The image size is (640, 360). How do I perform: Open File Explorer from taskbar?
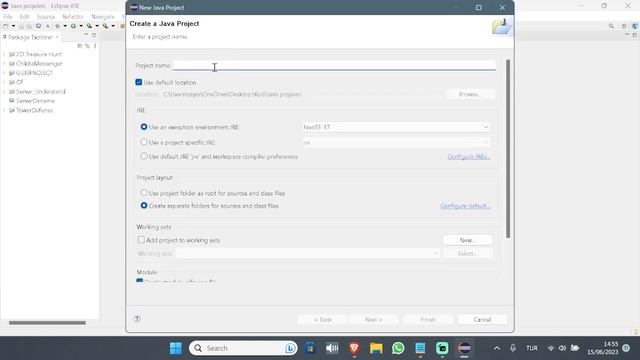pyautogui.click(x=376, y=348)
